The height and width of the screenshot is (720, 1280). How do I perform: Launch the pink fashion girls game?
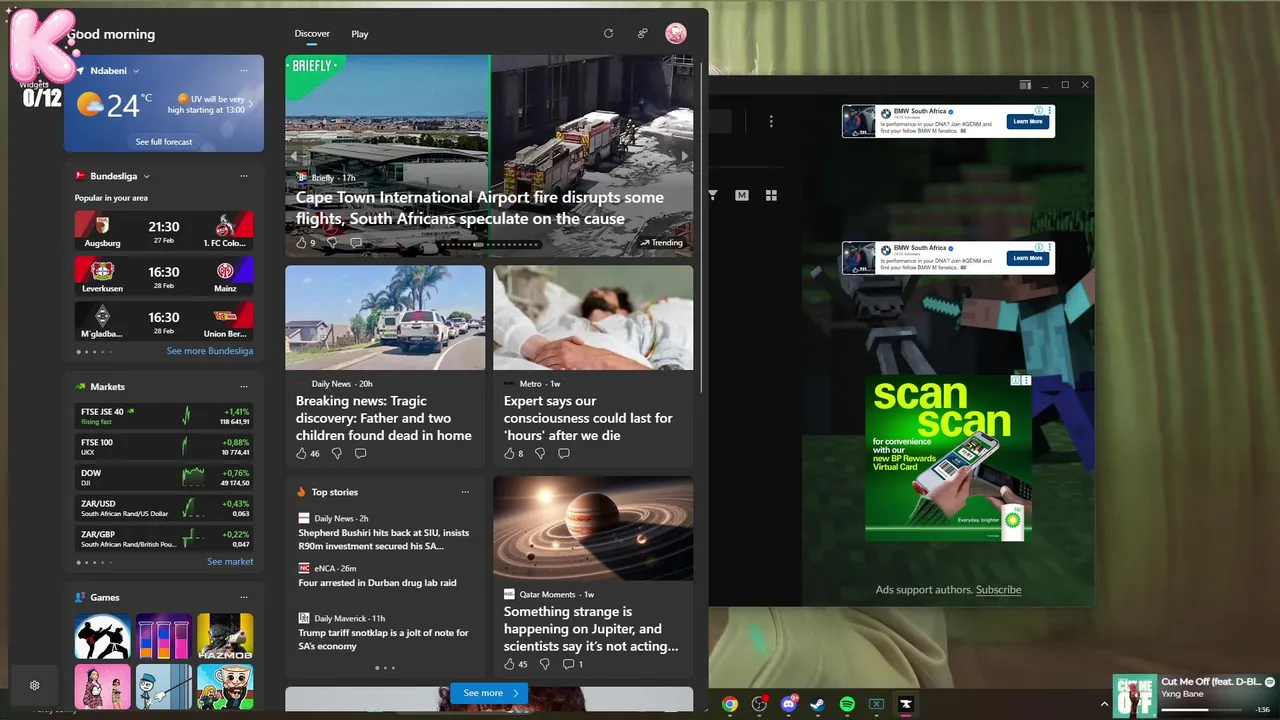click(102, 687)
